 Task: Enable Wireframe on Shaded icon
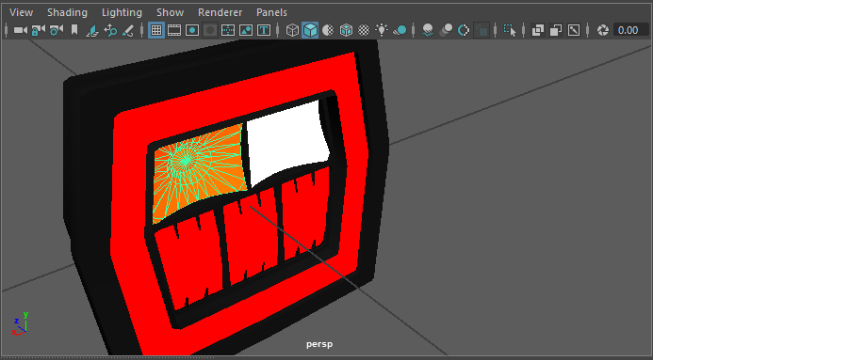346,30
